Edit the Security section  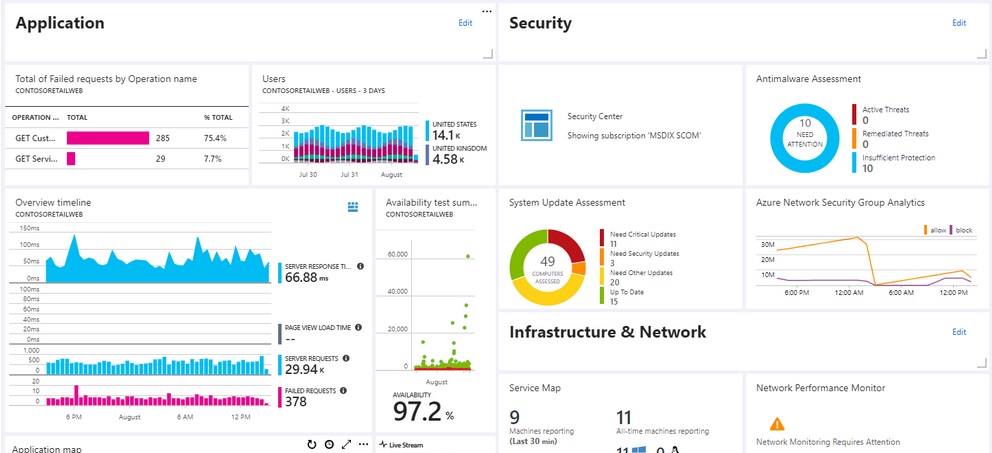pyautogui.click(x=959, y=23)
